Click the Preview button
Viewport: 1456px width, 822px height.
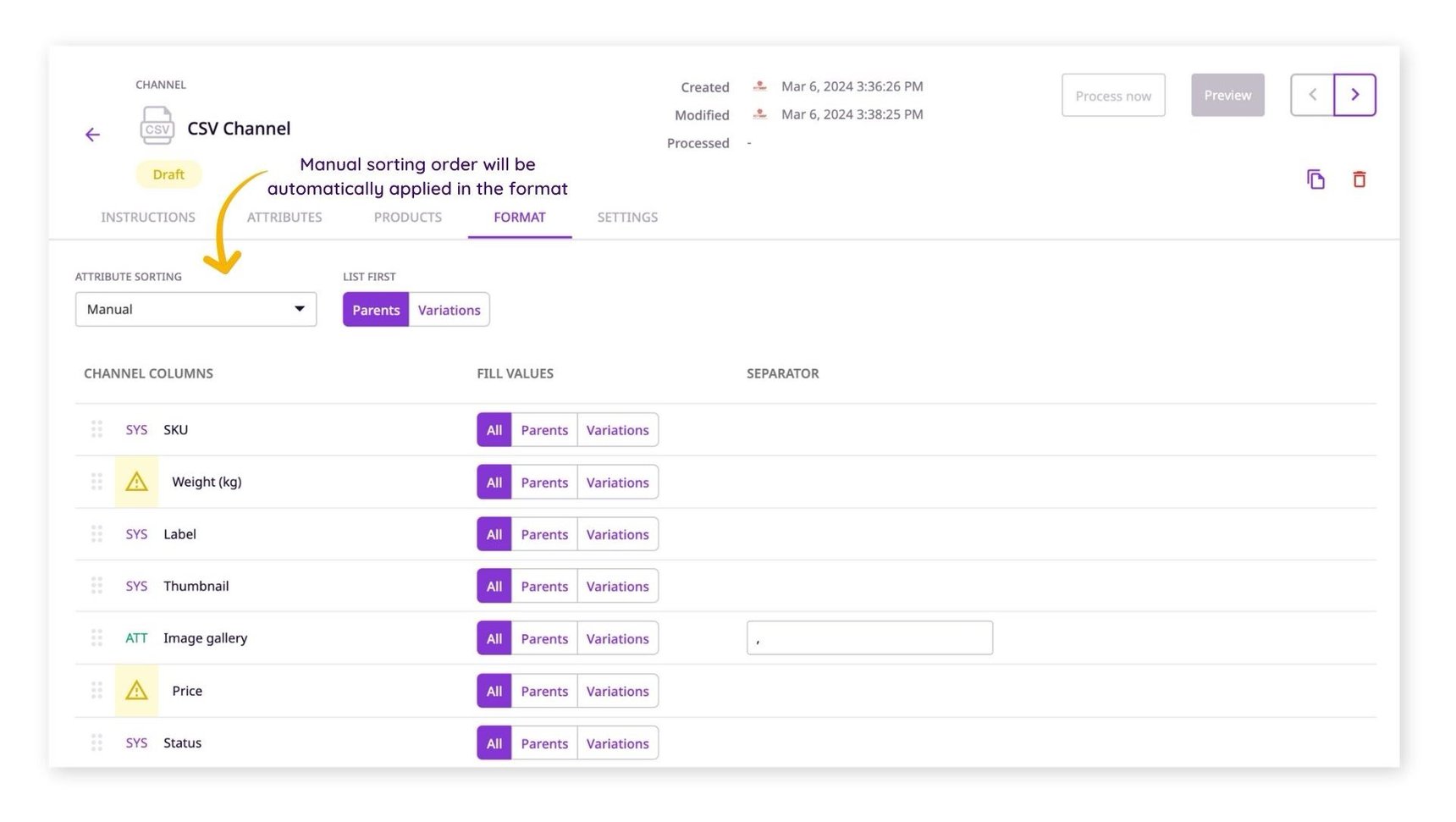pyautogui.click(x=1227, y=95)
